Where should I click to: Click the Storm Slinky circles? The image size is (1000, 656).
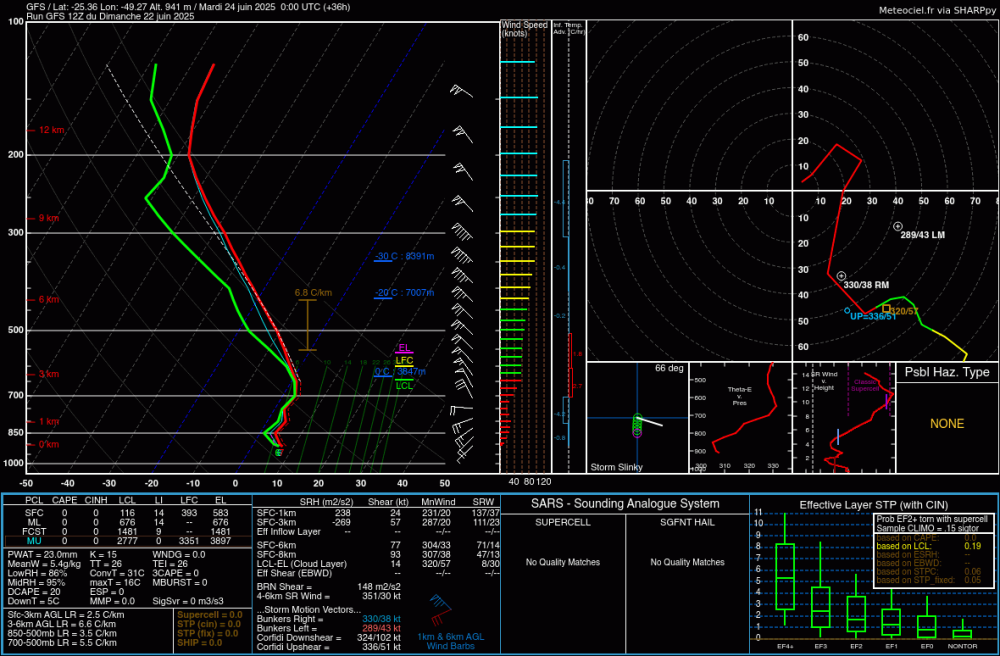pos(637,425)
